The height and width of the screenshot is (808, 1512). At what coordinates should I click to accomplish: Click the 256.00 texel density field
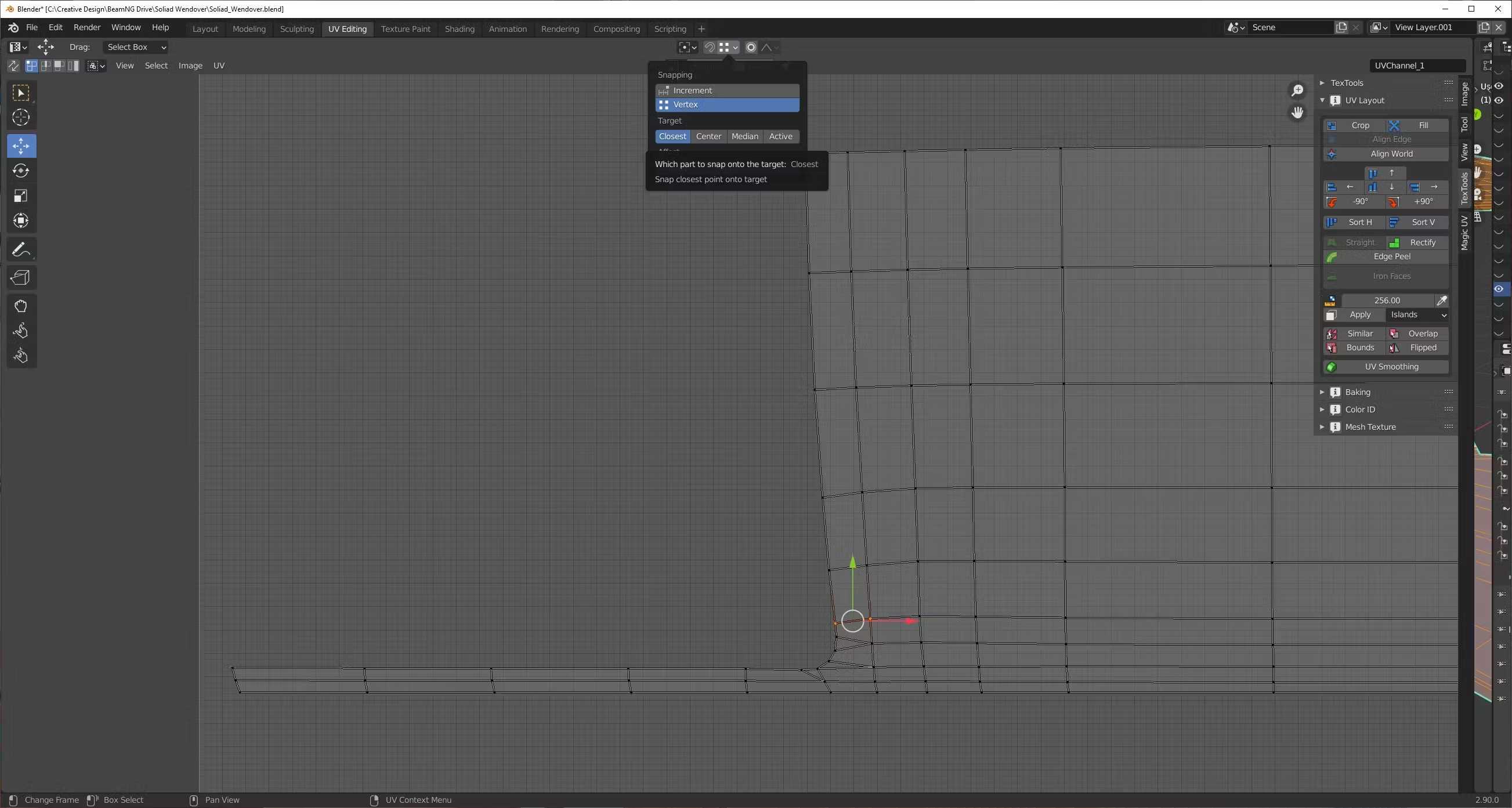[1387, 300]
